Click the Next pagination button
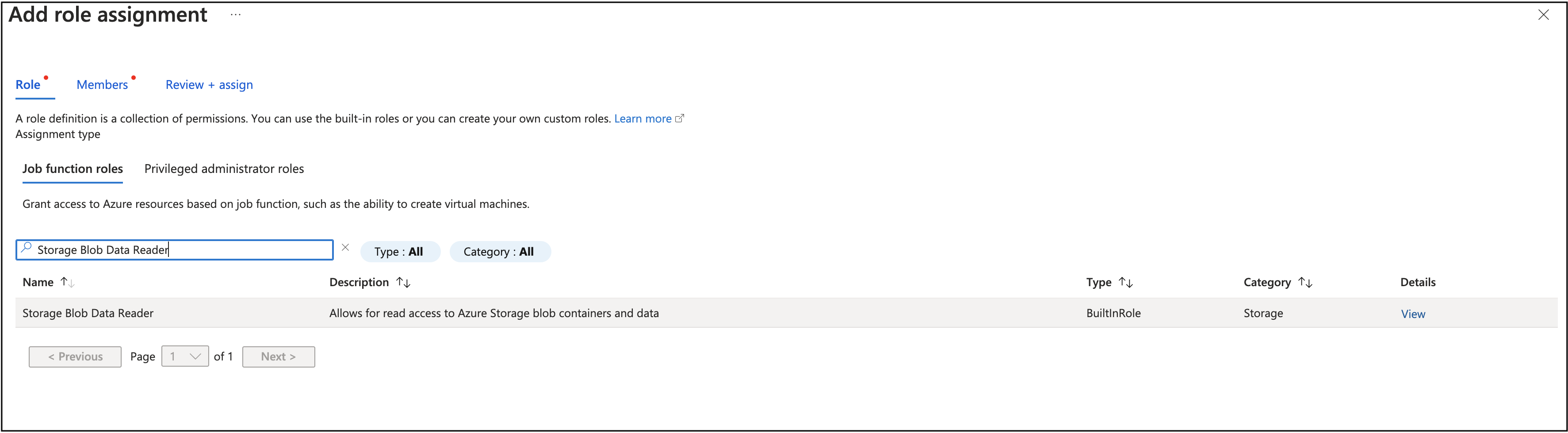Viewport: 1568px width, 433px height. (x=278, y=356)
